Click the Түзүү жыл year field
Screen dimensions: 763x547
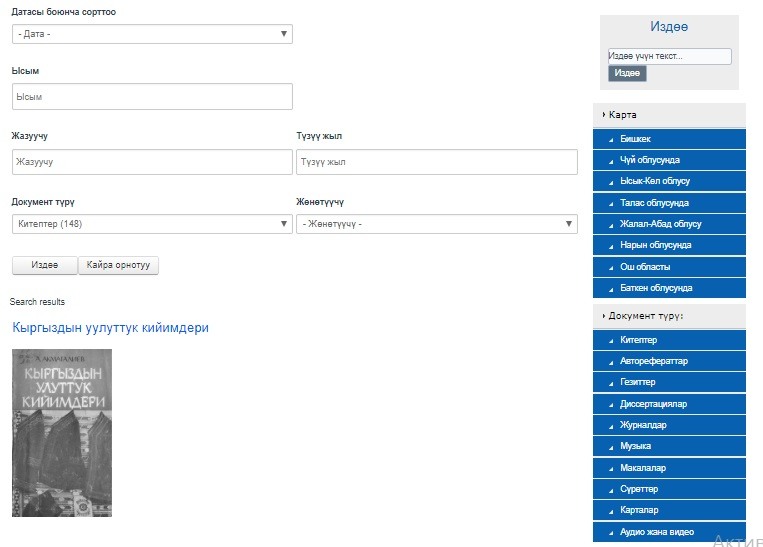437,162
